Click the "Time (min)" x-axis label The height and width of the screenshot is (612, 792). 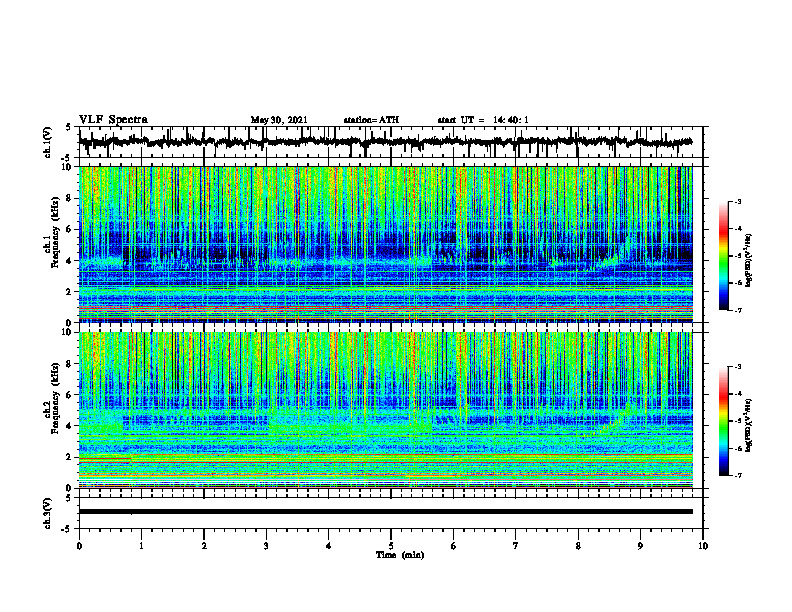click(x=400, y=555)
